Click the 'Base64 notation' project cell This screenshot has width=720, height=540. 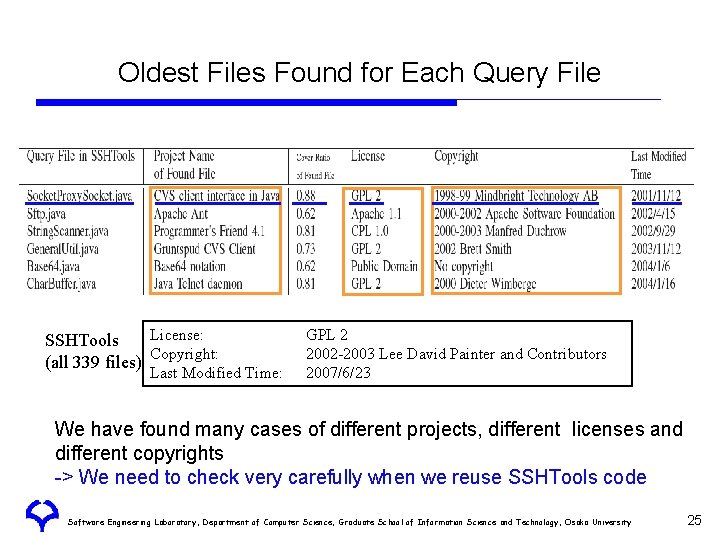click(x=189, y=266)
